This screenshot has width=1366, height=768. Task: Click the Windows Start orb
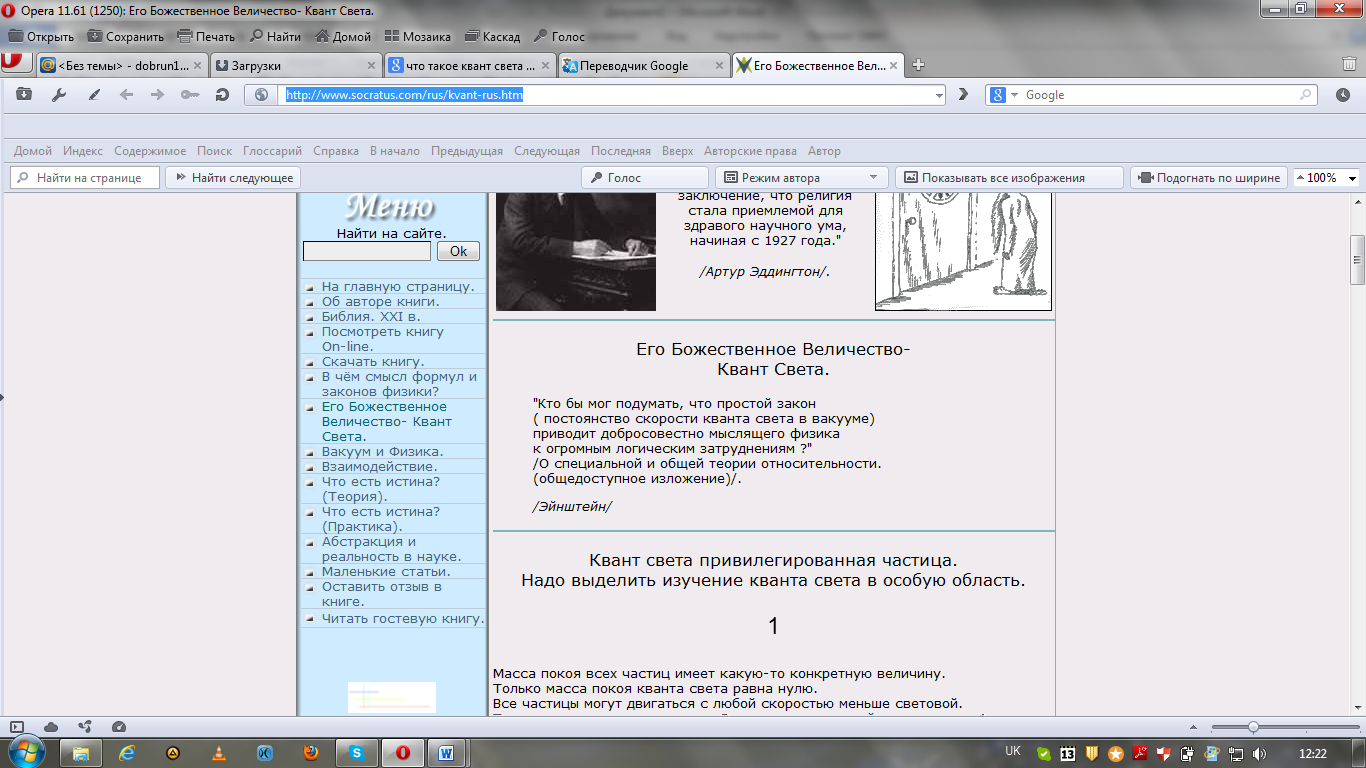coord(27,752)
